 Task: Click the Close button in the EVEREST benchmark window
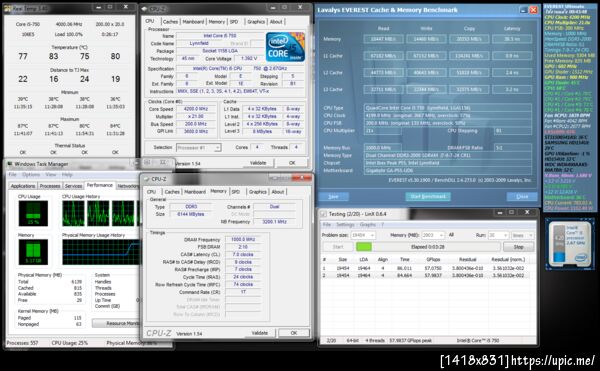(x=522, y=197)
